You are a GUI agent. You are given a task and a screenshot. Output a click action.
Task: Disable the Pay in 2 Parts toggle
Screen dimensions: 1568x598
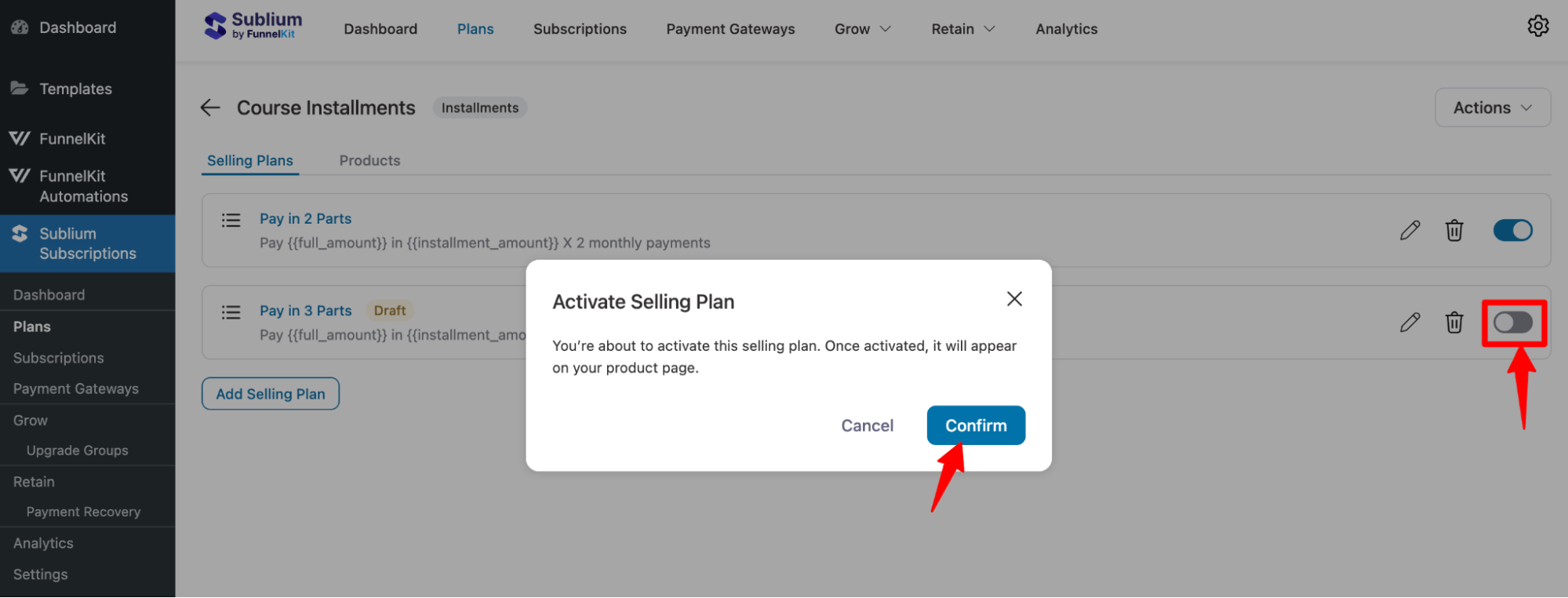1513,230
